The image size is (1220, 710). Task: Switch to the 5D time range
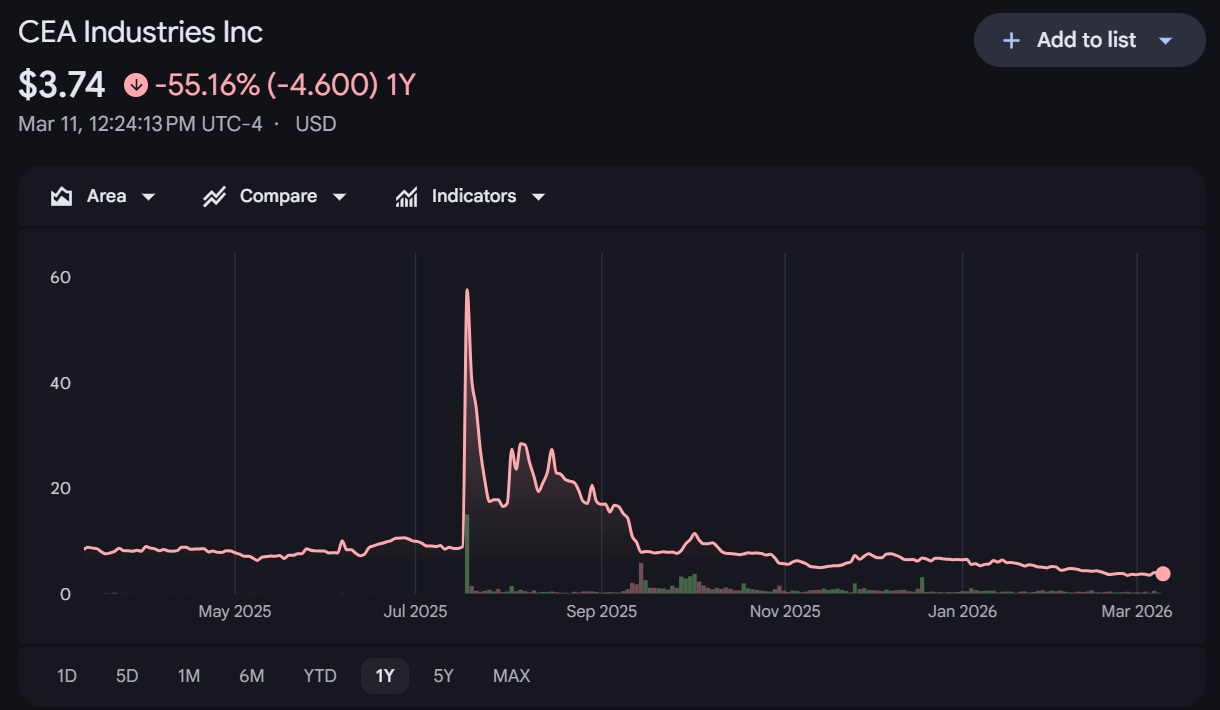[x=127, y=676]
